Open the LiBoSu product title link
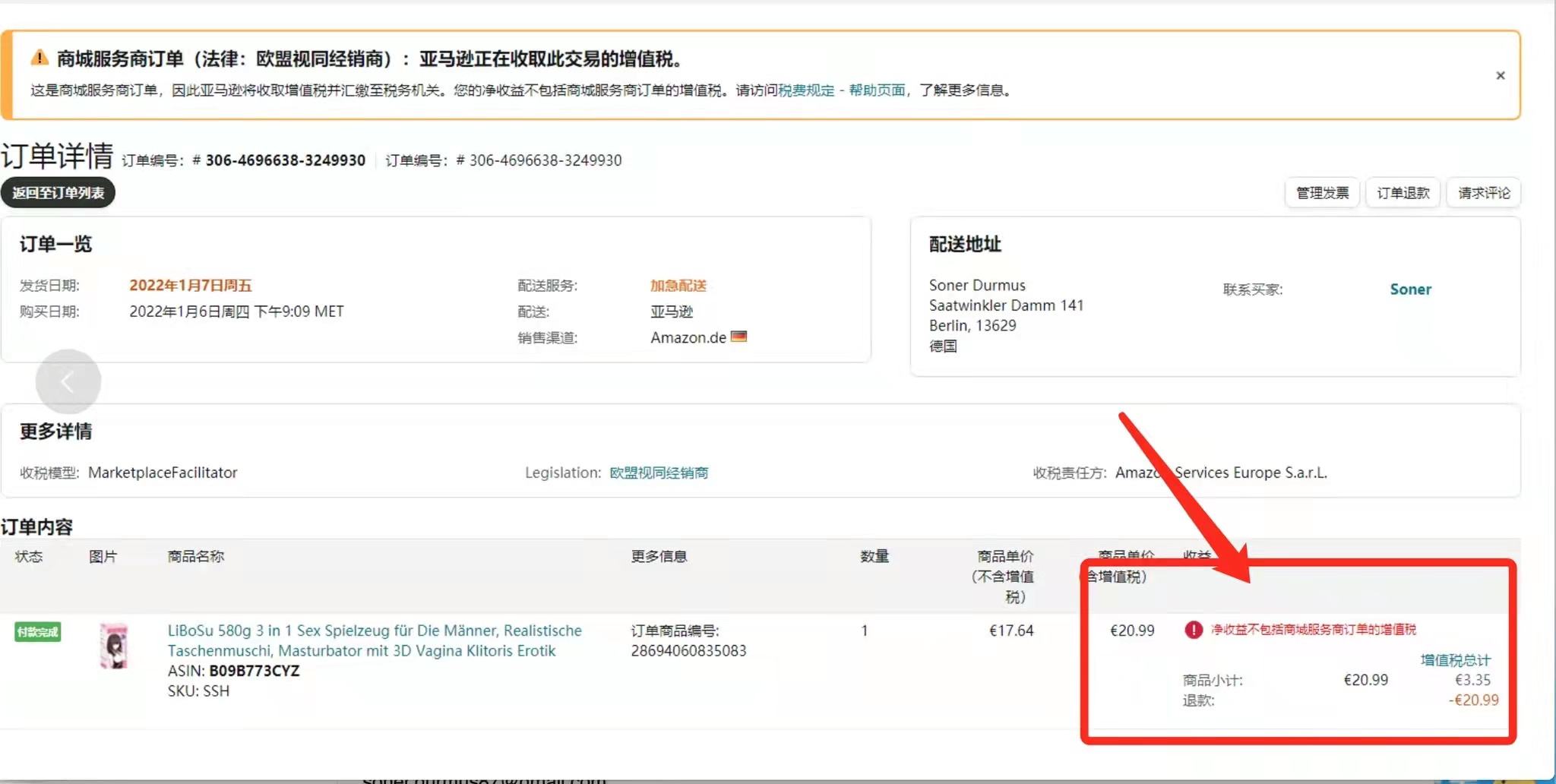This screenshot has width=1556, height=784. pyautogui.click(x=374, y=640)
